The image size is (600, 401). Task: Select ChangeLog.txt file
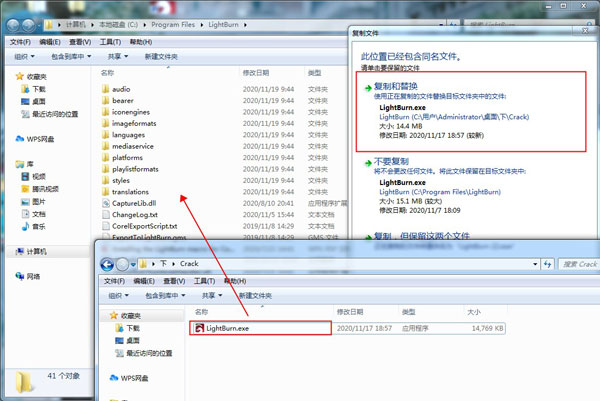[x=135, y=215]
